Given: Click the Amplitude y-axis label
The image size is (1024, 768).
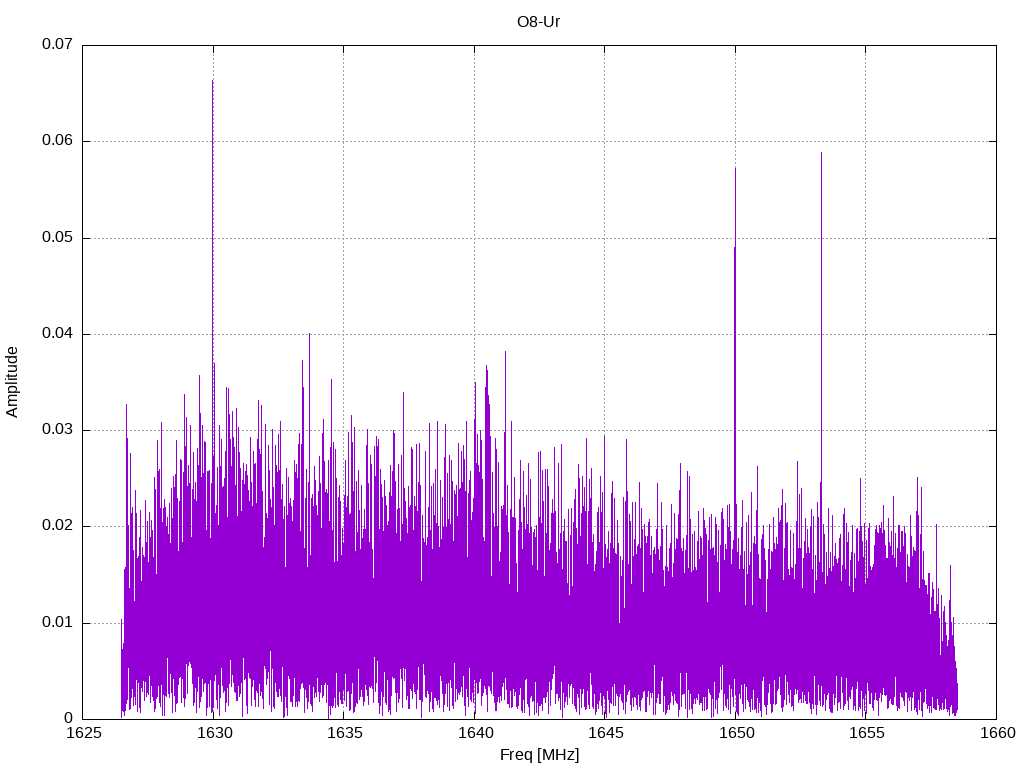Looking at the screenshot, I should (12, 381).
